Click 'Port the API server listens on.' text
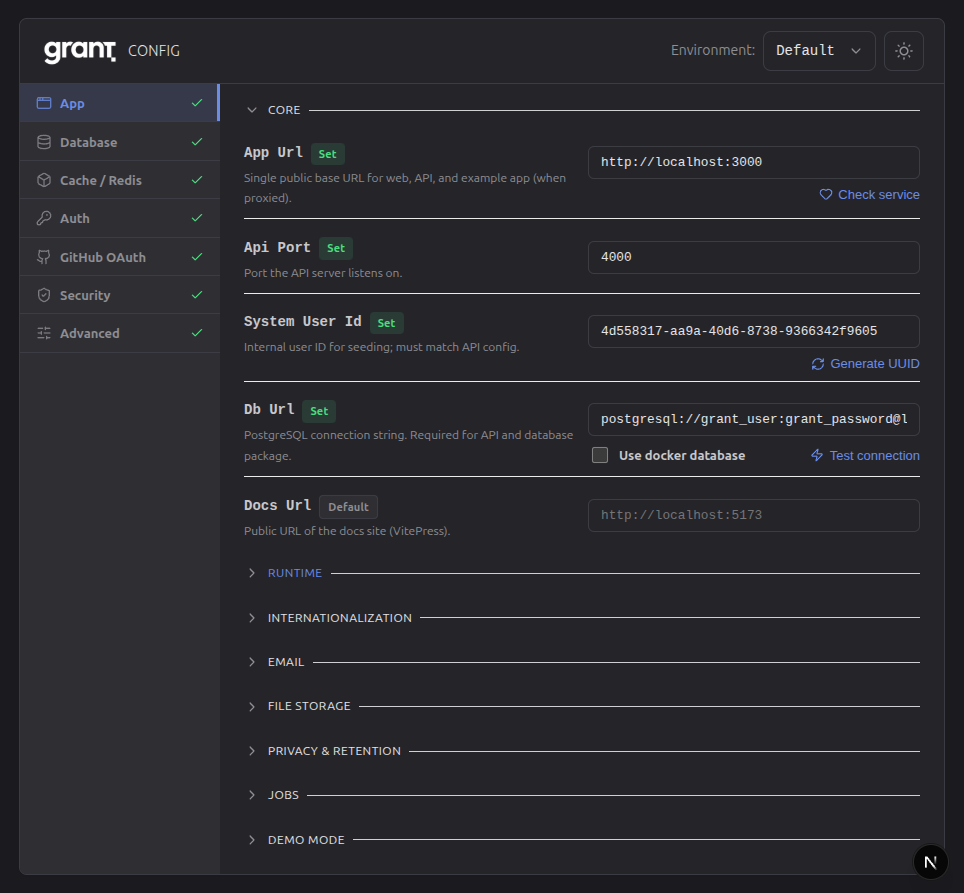This screenshot has width=964, height=893. [x=323, y=273]
